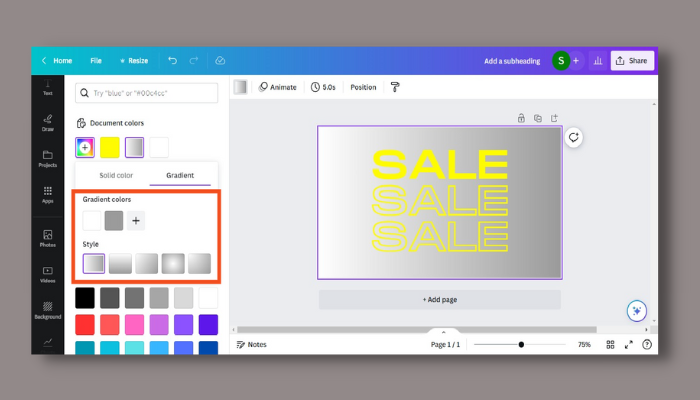The width and height of the screenshot is (700, 400).
Task: Click the comment bubble icon beside canvas
Action: click(574, 138)
